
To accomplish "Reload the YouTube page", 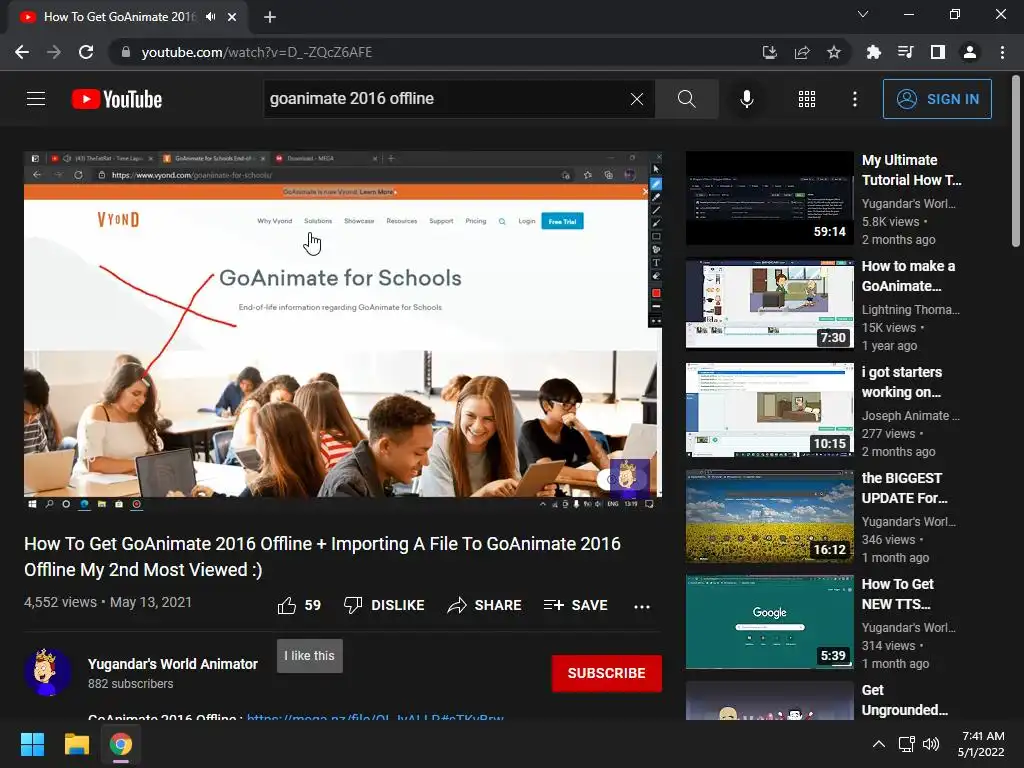I will click(86, 52).
